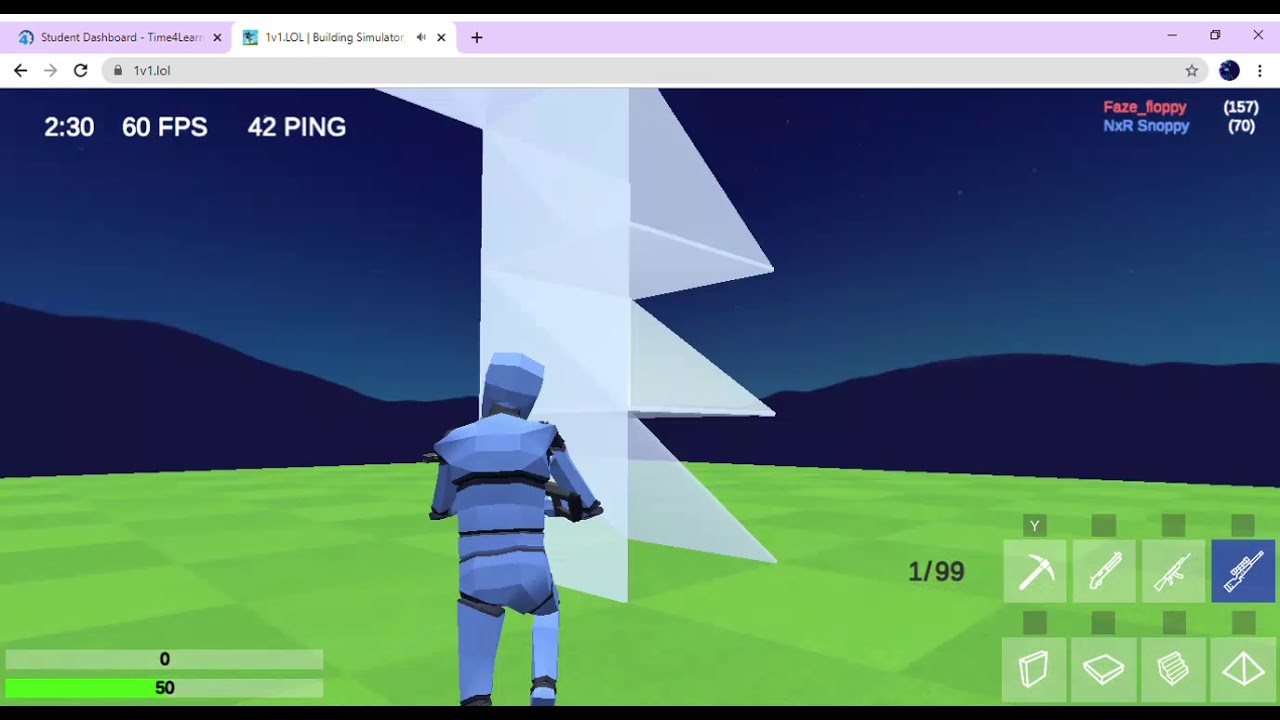Open the Chrome profile avatar

pyautogui.click(x=1229, y=70)
